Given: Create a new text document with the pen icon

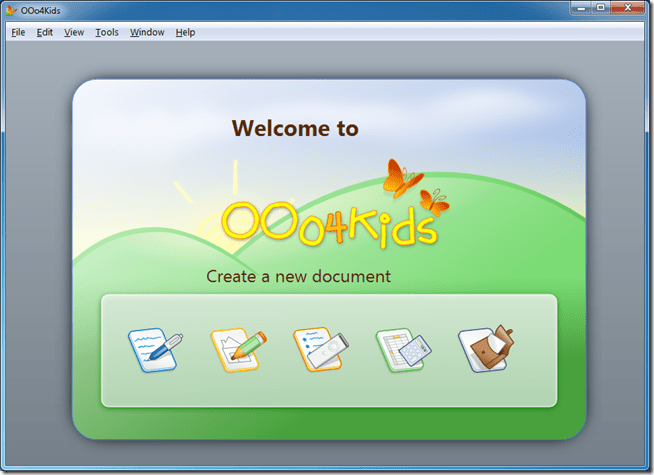Looking at the screenshot, I should tap(155, 350).
